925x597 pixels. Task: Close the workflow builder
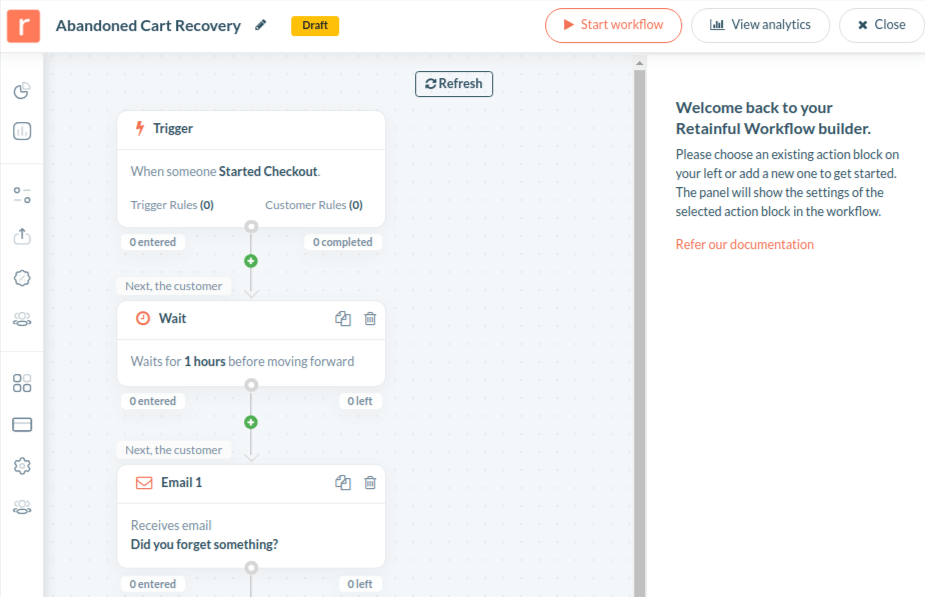[x=881, y=25]
